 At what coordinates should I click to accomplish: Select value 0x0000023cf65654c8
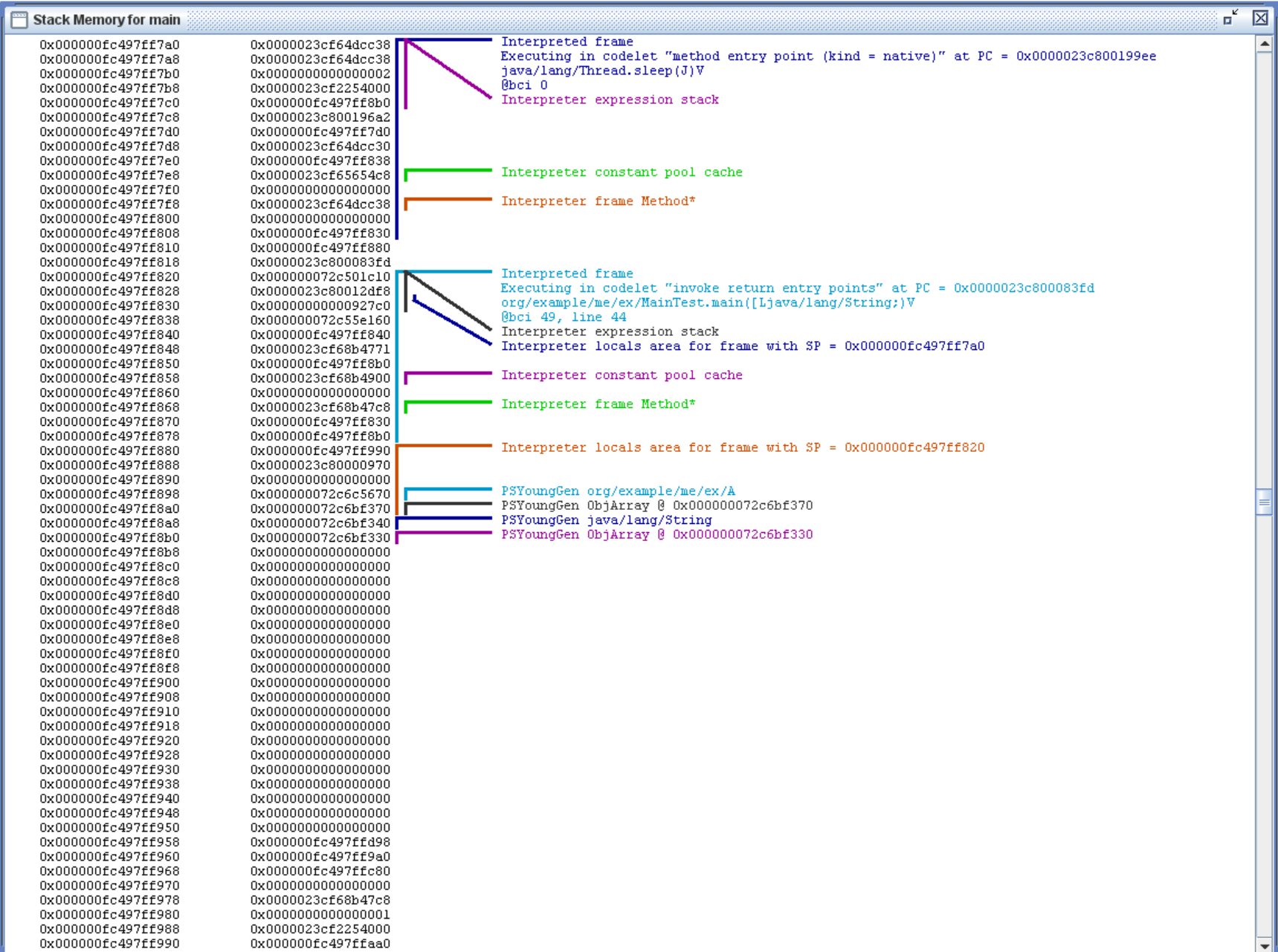[320, 175]
